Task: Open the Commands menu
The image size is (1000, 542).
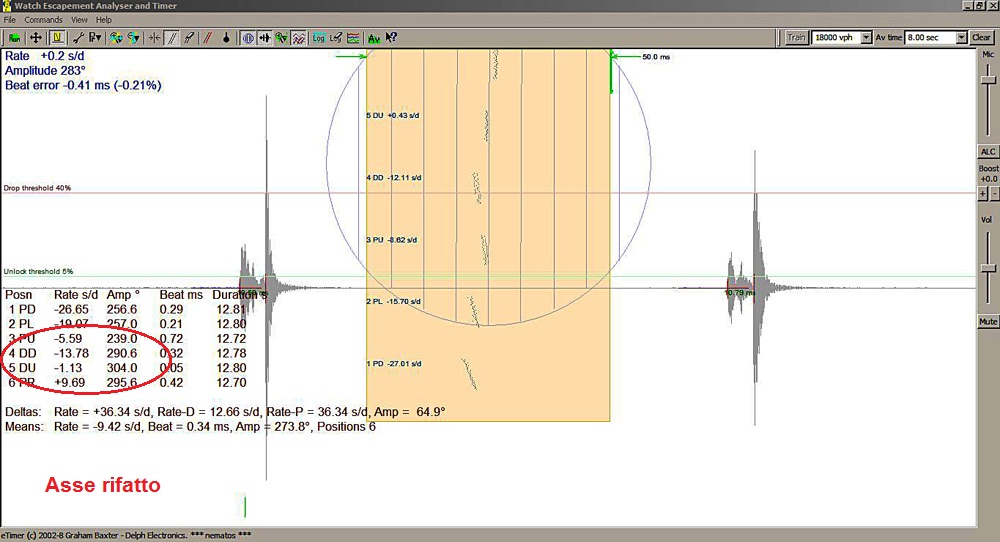Action: pyautogui.click(x=43, y=20)
